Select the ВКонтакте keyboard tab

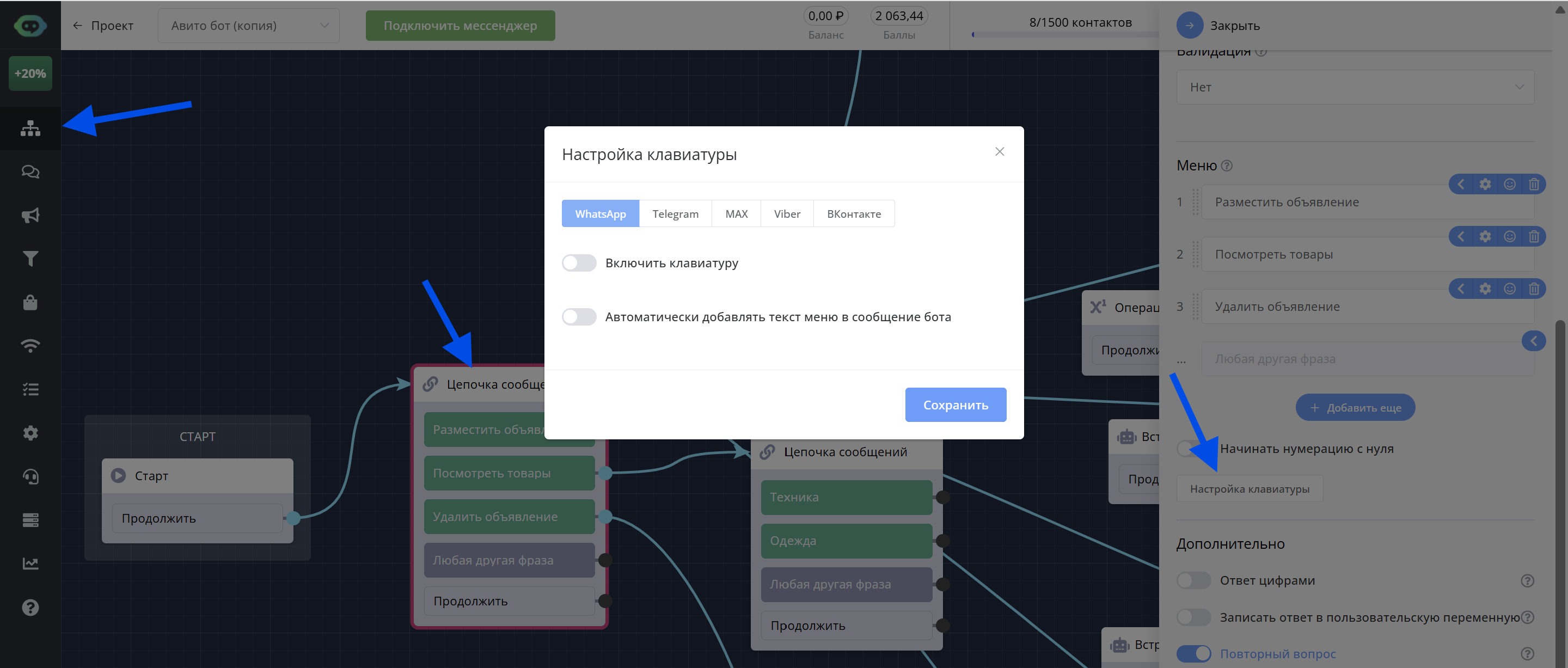(853, 214)
